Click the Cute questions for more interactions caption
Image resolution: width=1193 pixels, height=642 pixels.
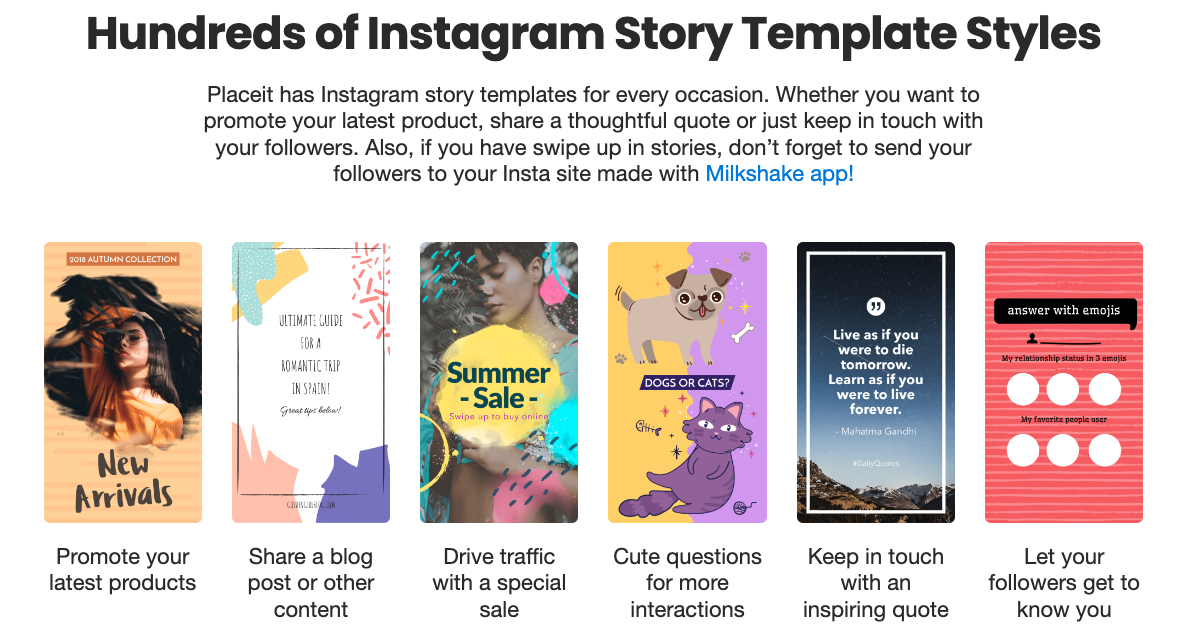click(x=687, y=583)
